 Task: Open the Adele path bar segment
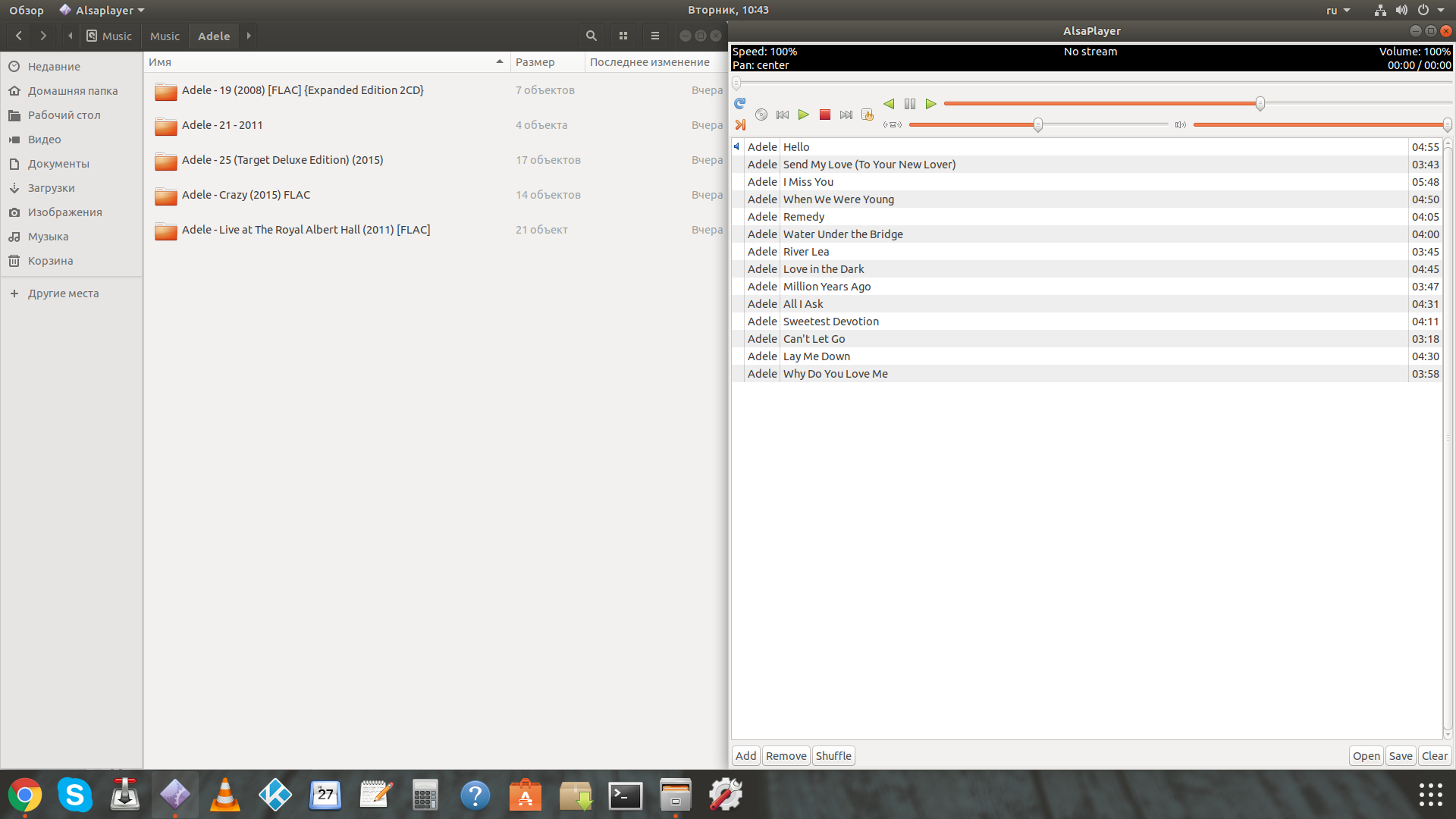214,36
